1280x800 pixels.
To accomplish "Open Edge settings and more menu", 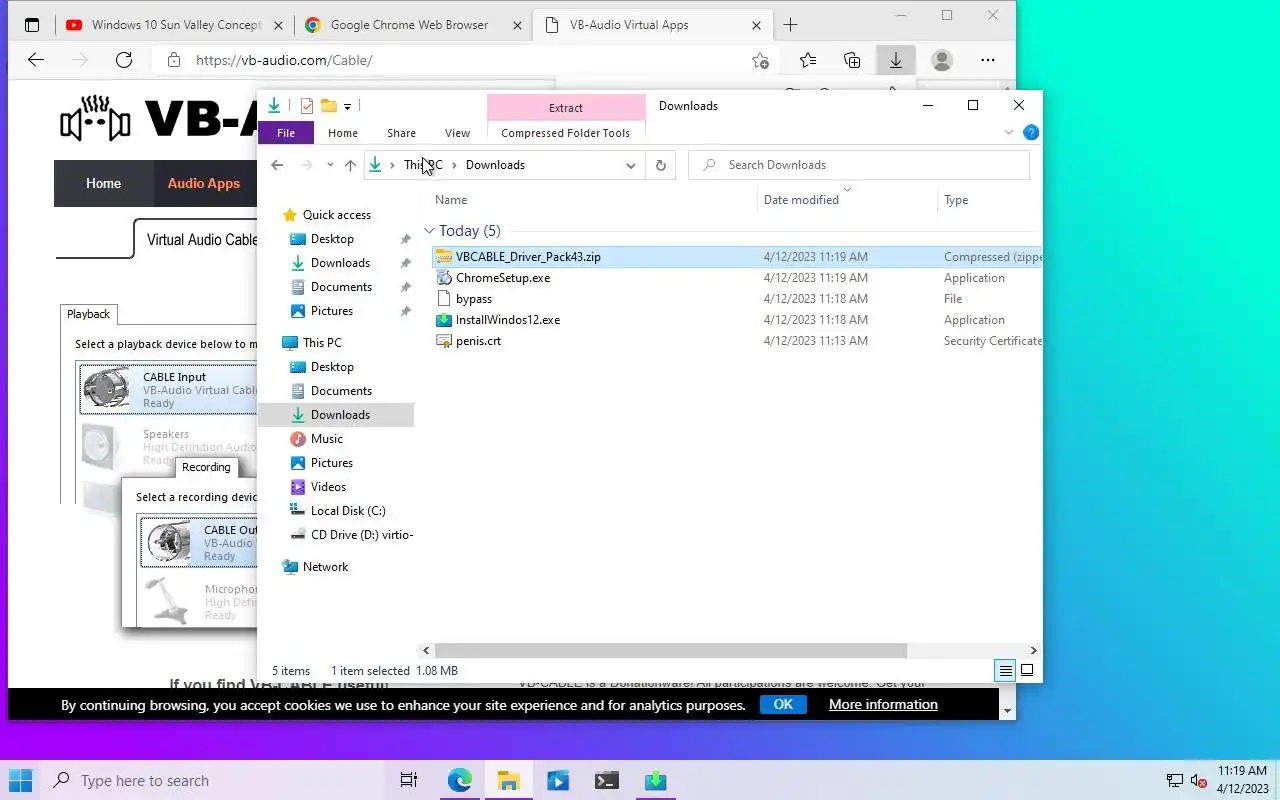I will [988, 60].
